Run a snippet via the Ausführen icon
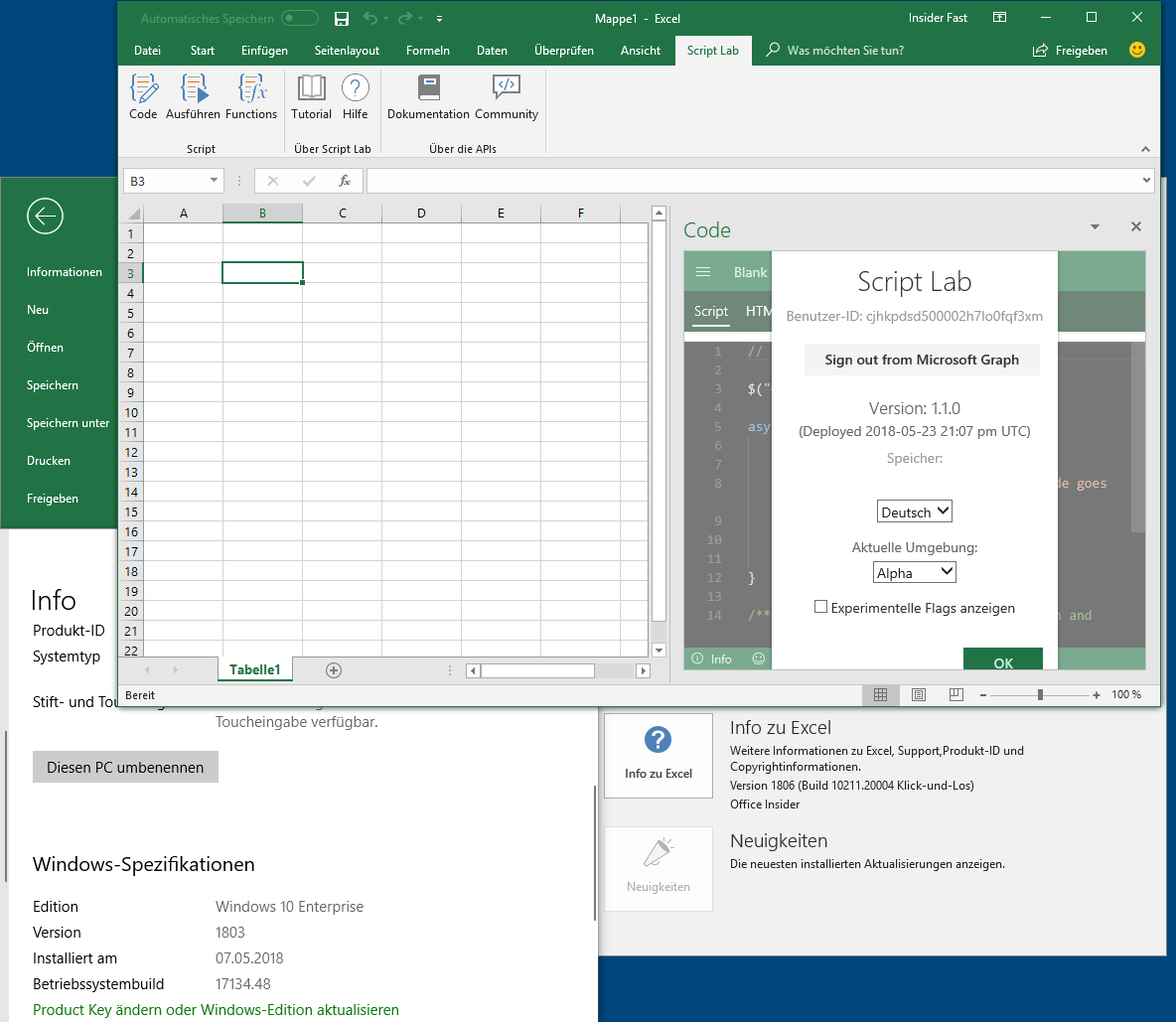The width and height of the screenshot is (1176, 1022). [x=193, y=94]
